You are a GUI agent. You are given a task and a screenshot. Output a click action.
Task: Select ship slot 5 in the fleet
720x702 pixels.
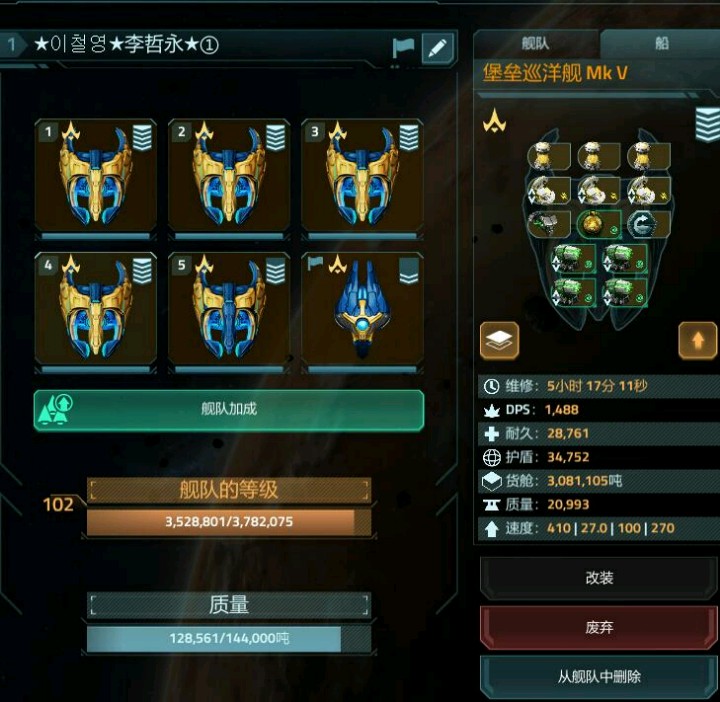click(x=229, y=309)
